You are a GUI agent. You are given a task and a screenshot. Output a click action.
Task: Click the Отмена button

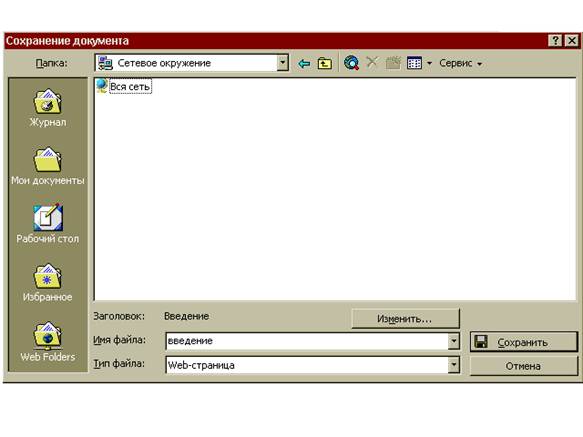pyautogui.click(x=524, y=366)
